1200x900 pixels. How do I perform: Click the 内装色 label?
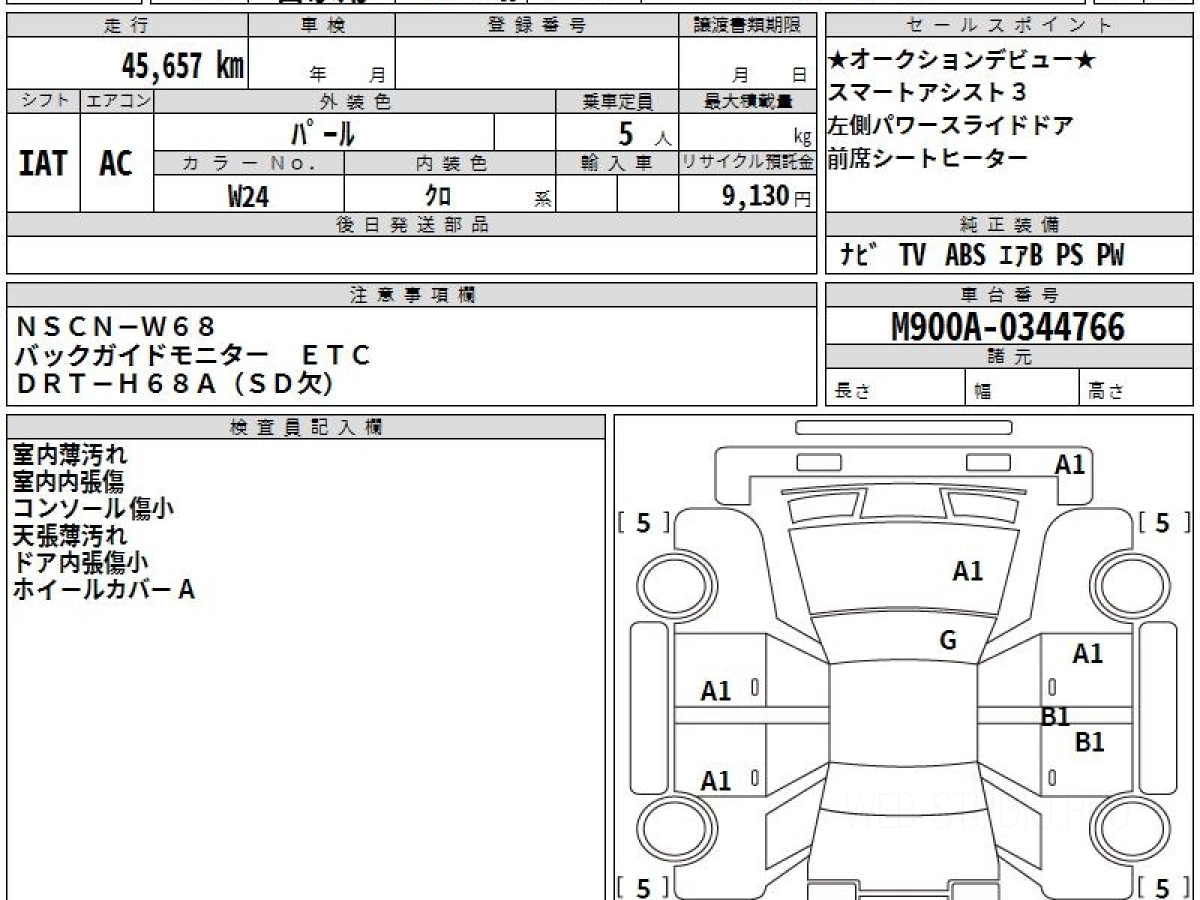[x=450, y=163]
